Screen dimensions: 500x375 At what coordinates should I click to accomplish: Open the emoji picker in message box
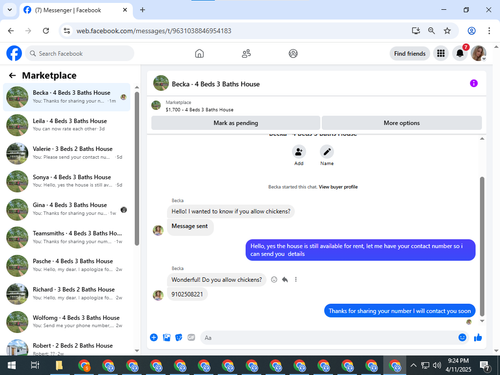point(462,338)
